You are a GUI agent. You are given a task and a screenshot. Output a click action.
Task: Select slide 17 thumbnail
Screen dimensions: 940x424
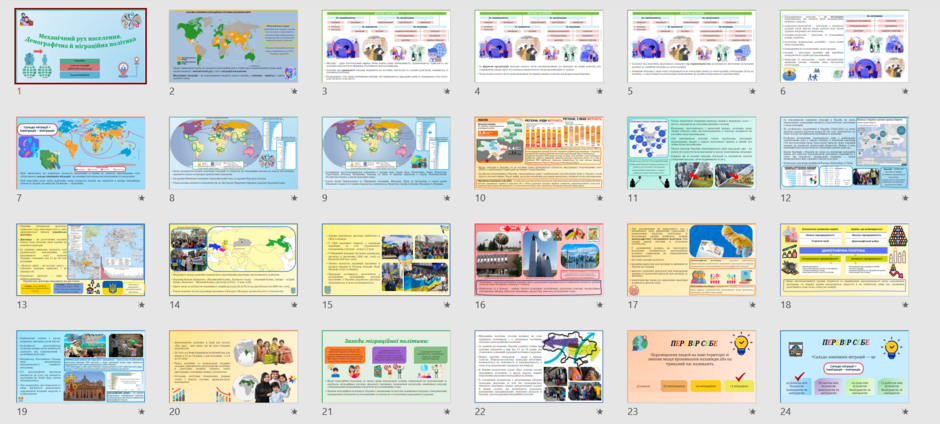pos(691,260)
